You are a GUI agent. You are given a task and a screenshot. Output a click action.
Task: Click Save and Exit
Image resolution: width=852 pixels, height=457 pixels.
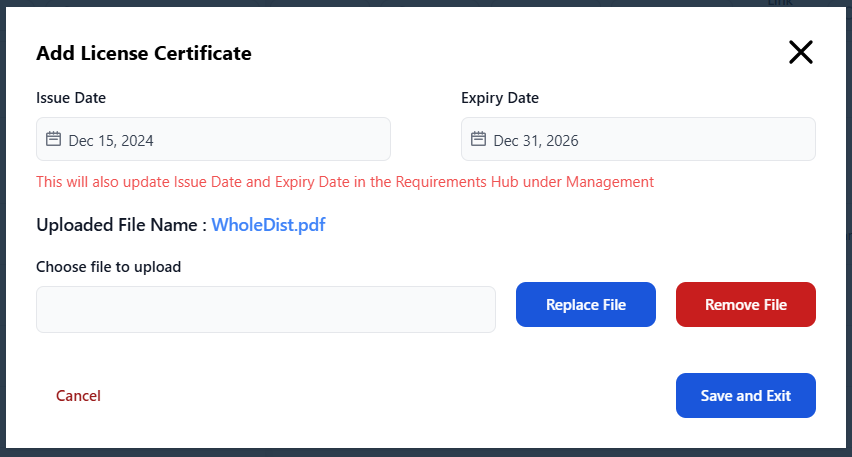[745, 396]
